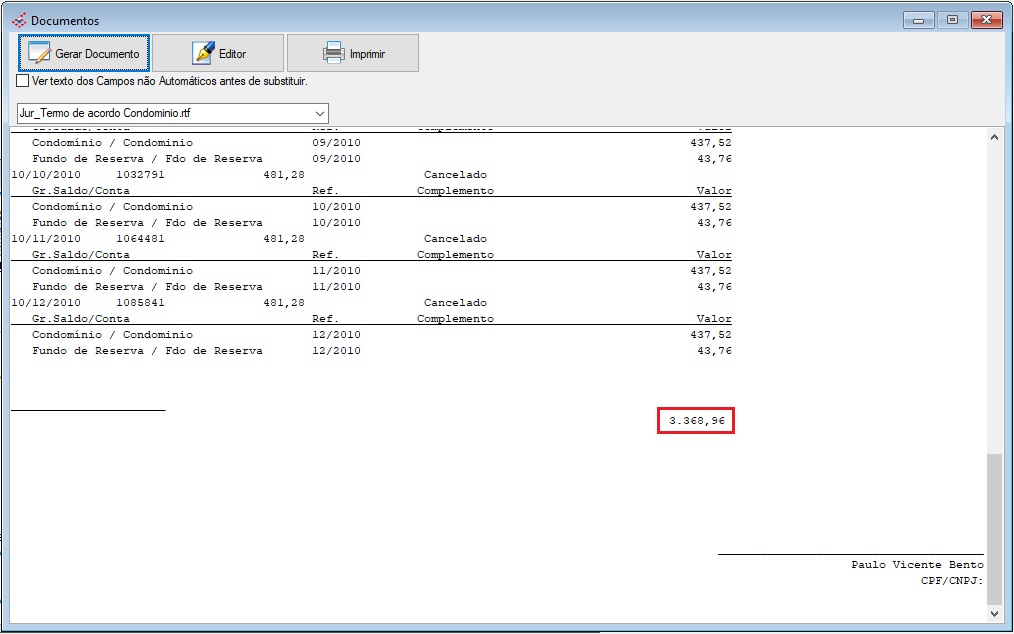Click the empty scrollbar track above the thumb
The width and height of the screenshot is (1014, 634).
coord(993,300)
